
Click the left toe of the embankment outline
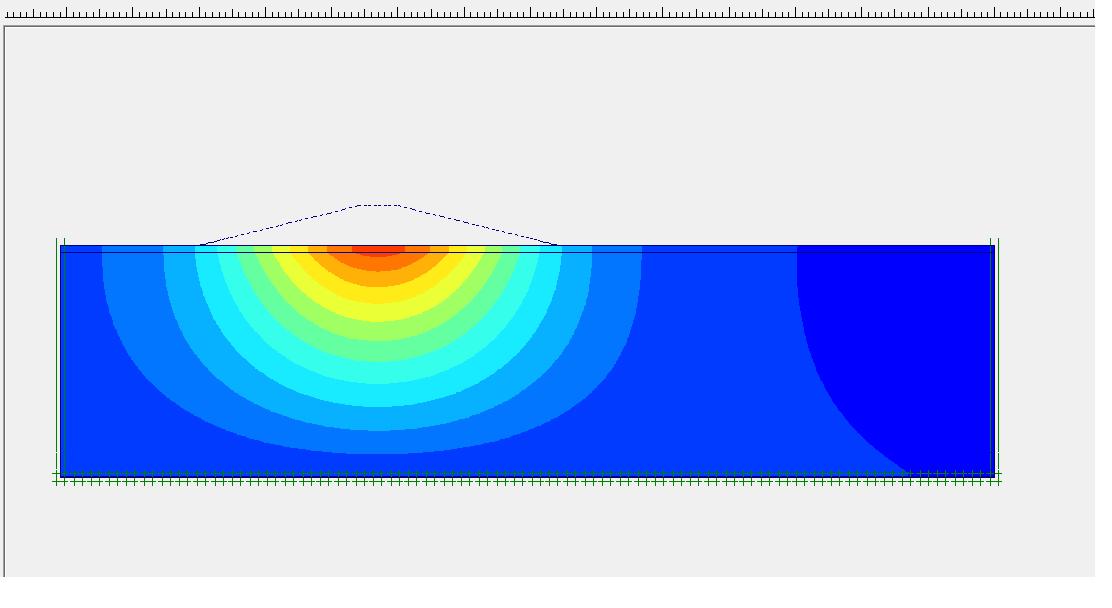tap(201, 244)
